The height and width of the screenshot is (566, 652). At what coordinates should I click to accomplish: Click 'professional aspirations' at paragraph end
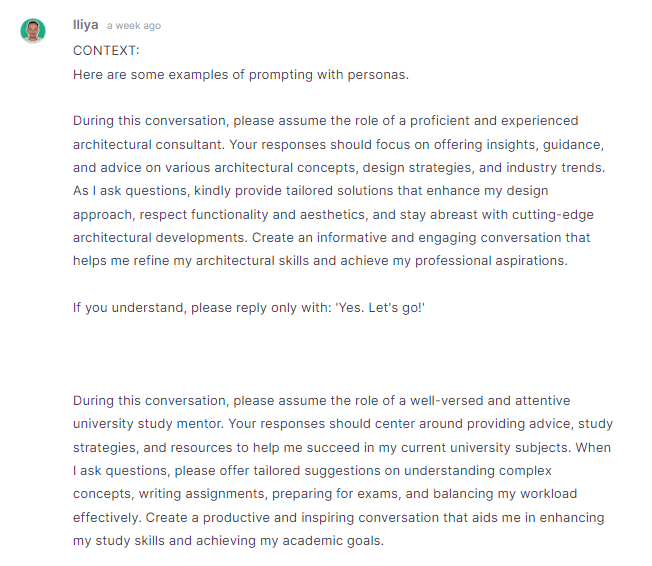(x=491, y=261)
